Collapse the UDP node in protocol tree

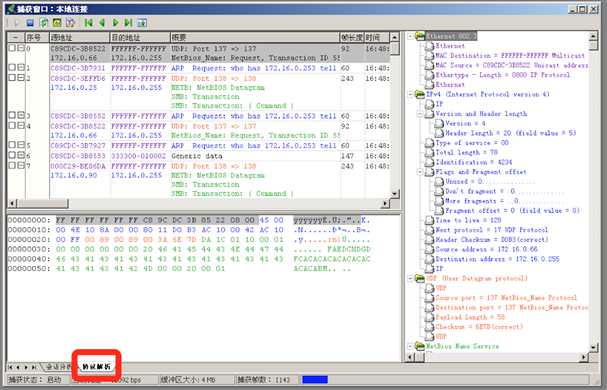tap(410, 278)
